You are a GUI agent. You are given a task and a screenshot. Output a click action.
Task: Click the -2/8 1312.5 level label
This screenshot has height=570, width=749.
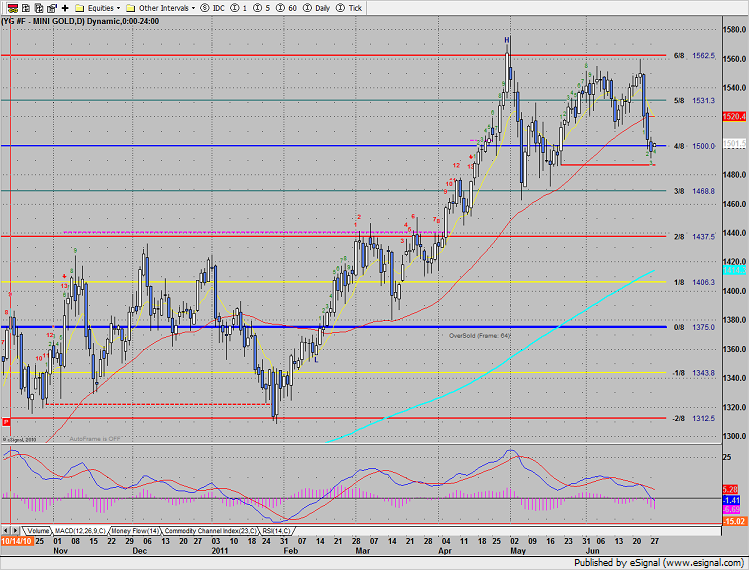[x=694, y=419]
